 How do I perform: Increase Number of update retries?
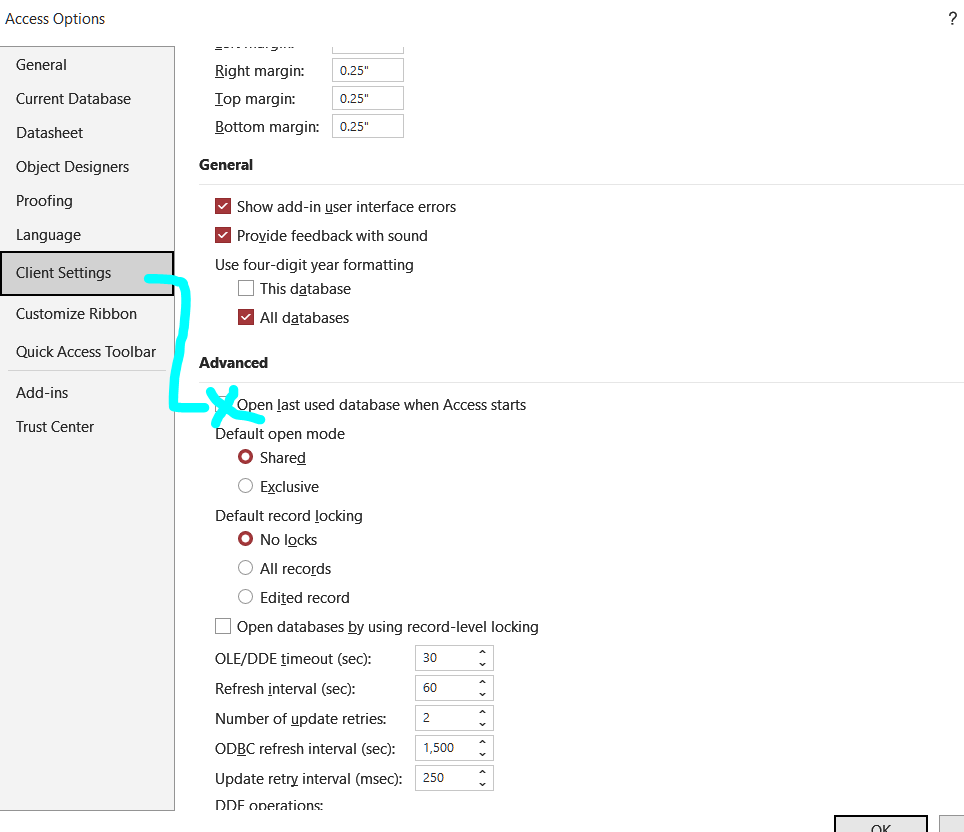click(x=483, y=712)
